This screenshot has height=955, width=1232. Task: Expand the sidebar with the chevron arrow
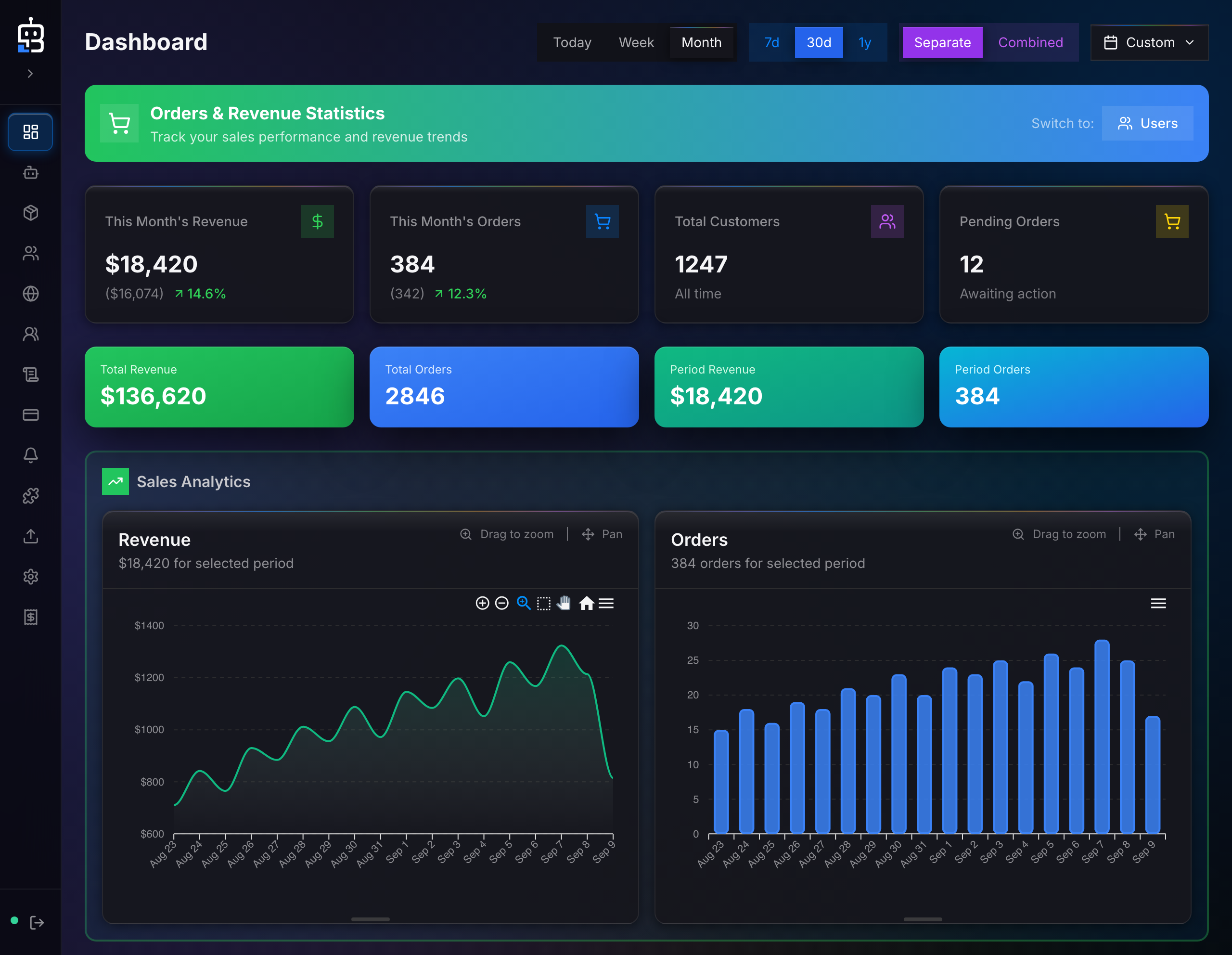30,73
